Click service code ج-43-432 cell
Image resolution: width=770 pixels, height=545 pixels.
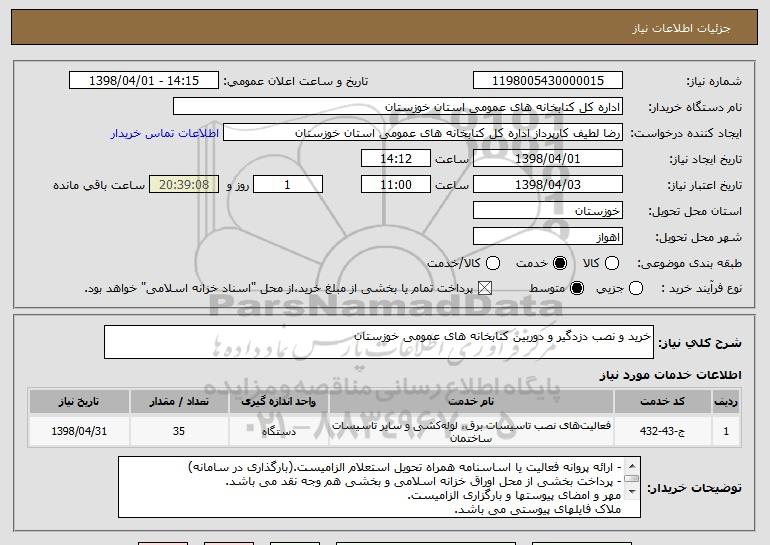pyautogui.click(x=662, y=431)
